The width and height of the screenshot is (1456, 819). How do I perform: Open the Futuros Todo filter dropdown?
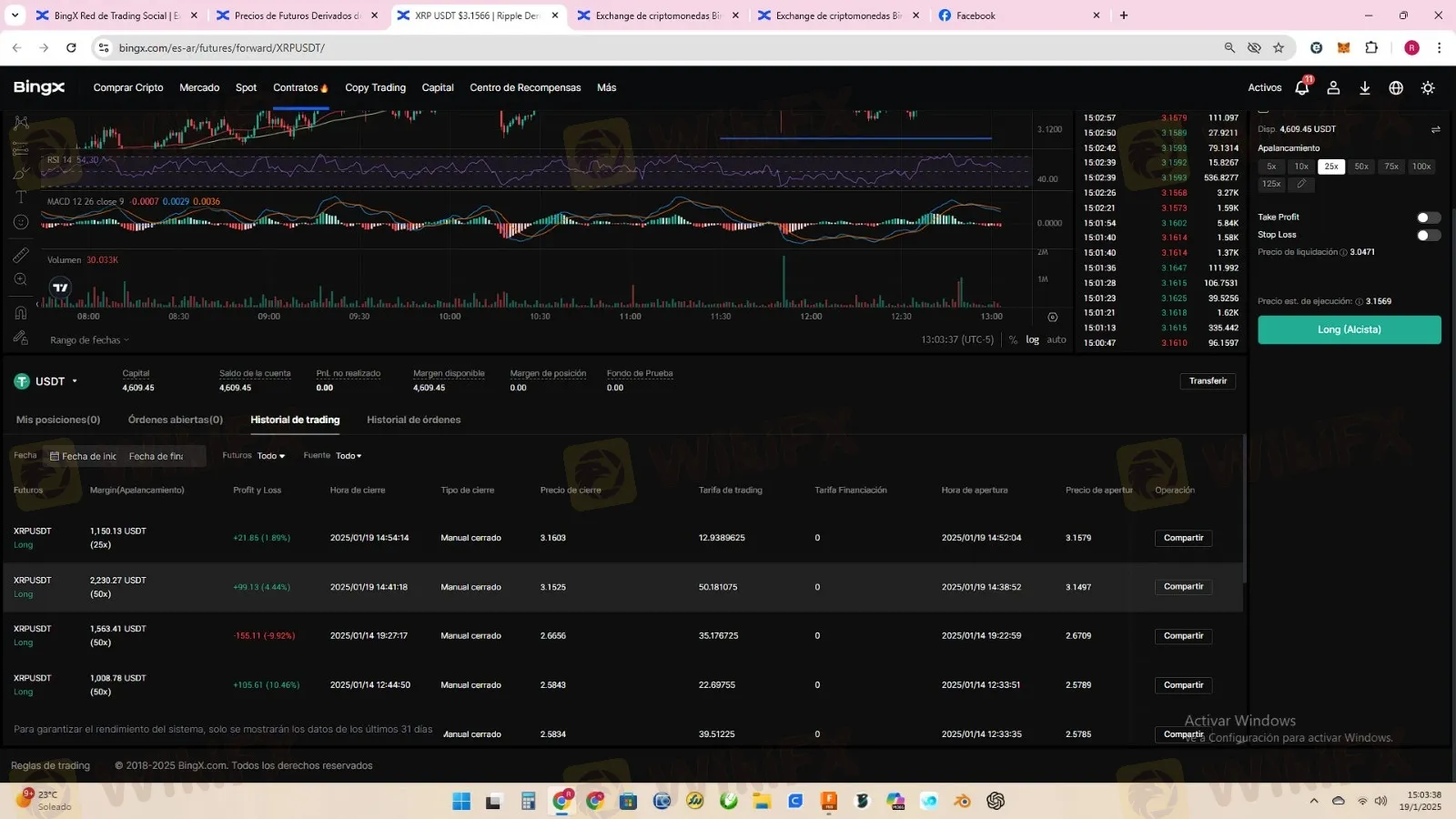coord(270,456)
